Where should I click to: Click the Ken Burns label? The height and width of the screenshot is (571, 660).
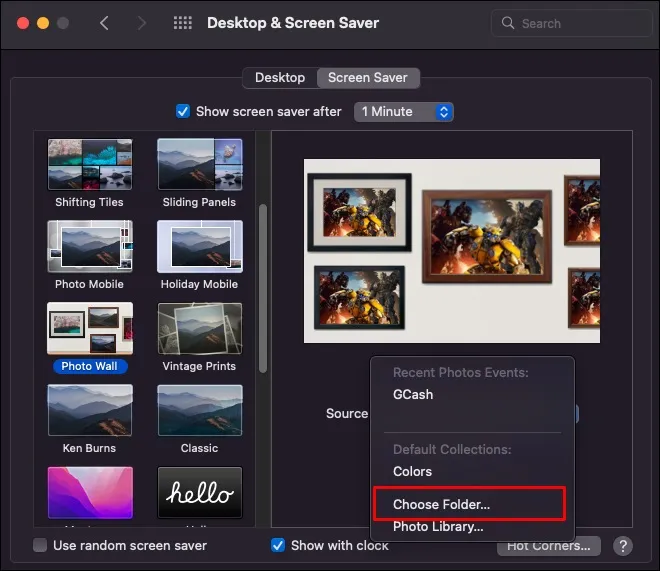[89, 448]
